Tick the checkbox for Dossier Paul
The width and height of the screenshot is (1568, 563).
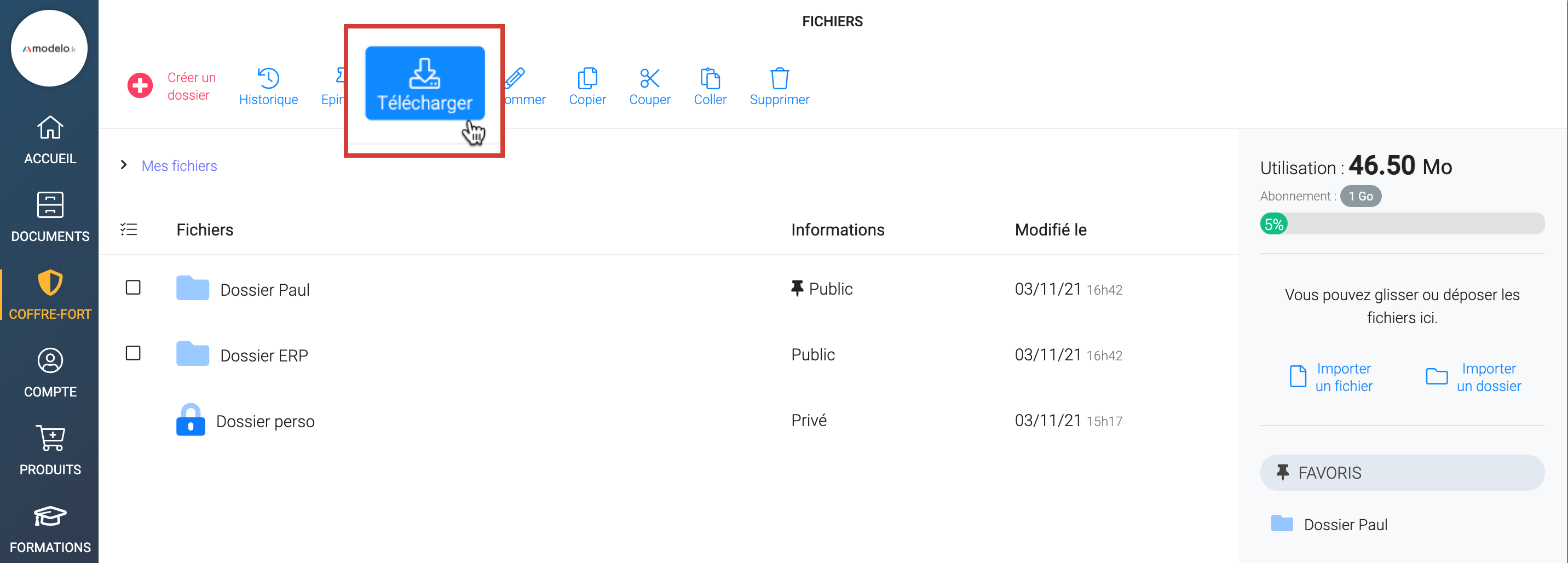pos(132,288)
